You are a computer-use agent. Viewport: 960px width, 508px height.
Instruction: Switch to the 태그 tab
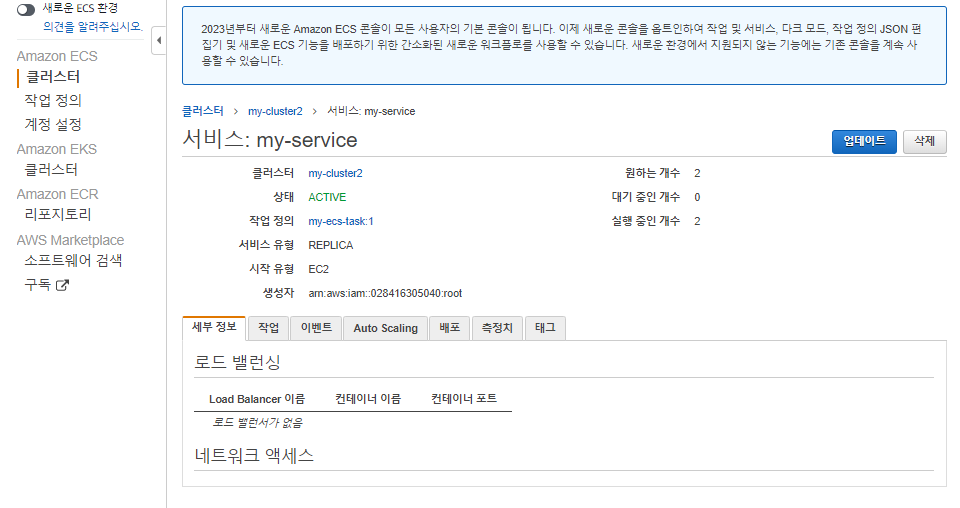tap(545, 328)
